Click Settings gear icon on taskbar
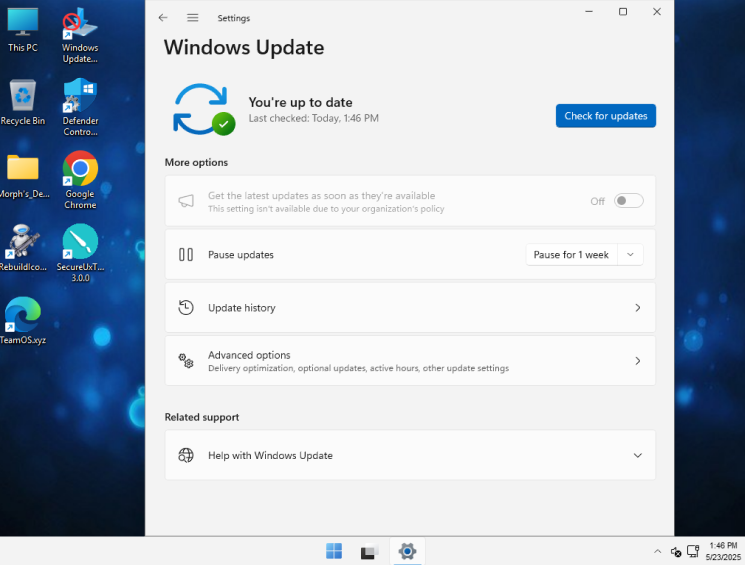 click(x=407, y=551)
